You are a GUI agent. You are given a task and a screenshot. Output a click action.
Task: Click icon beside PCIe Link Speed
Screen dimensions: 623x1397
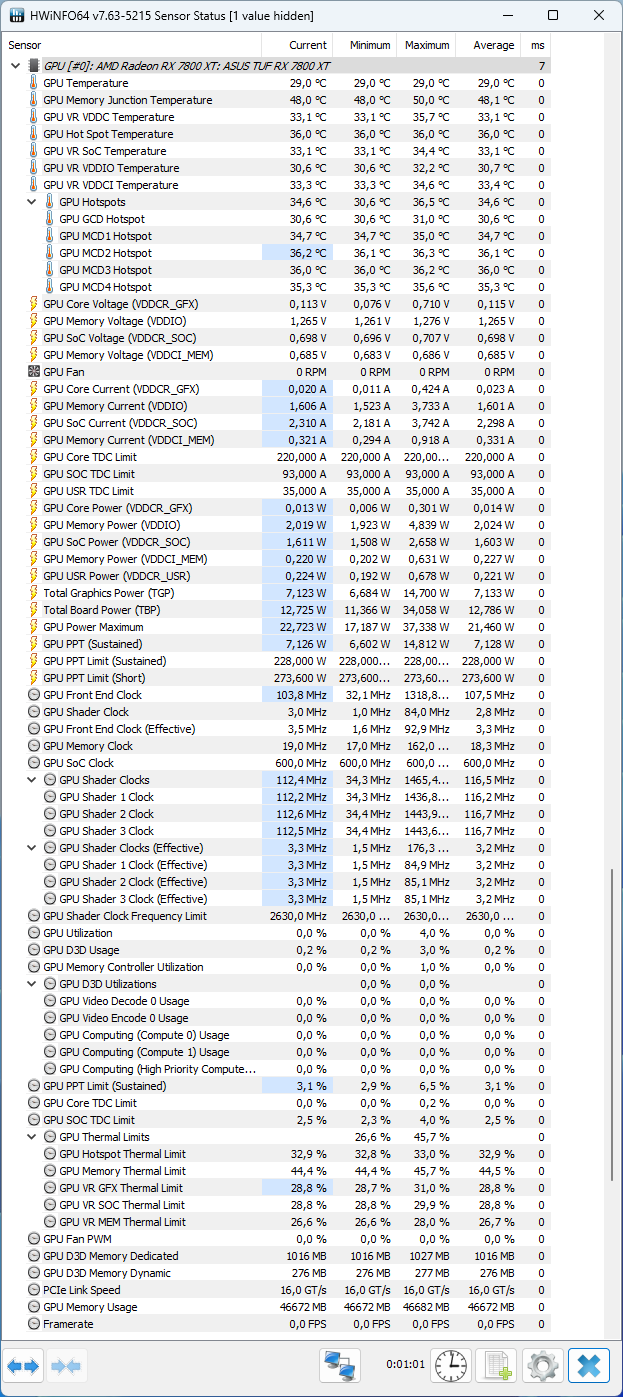(34, 1290)
